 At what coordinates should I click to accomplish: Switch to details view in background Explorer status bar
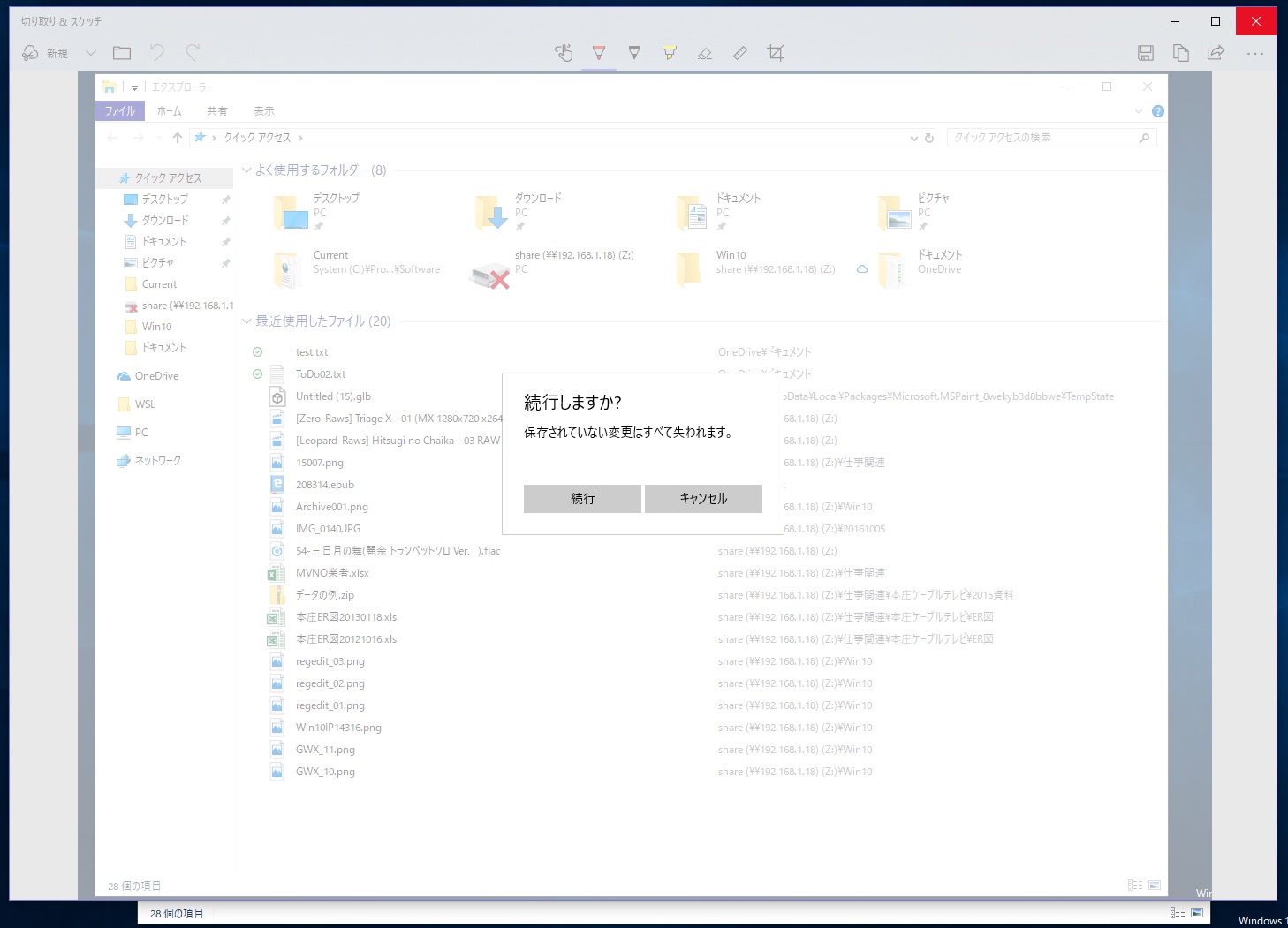(x=1178, y=913)
